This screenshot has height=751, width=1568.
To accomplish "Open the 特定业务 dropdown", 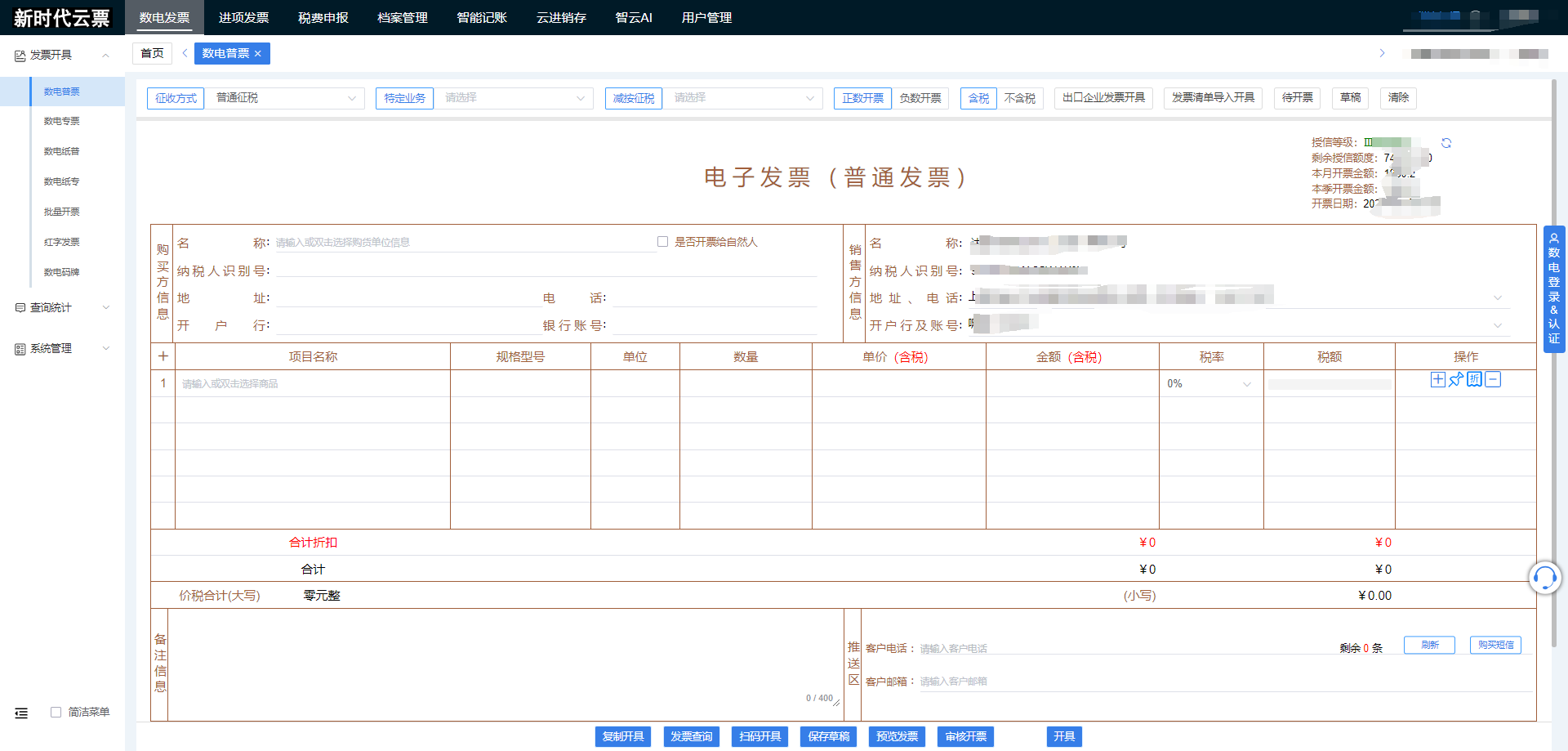I will (x=514, y=98).
